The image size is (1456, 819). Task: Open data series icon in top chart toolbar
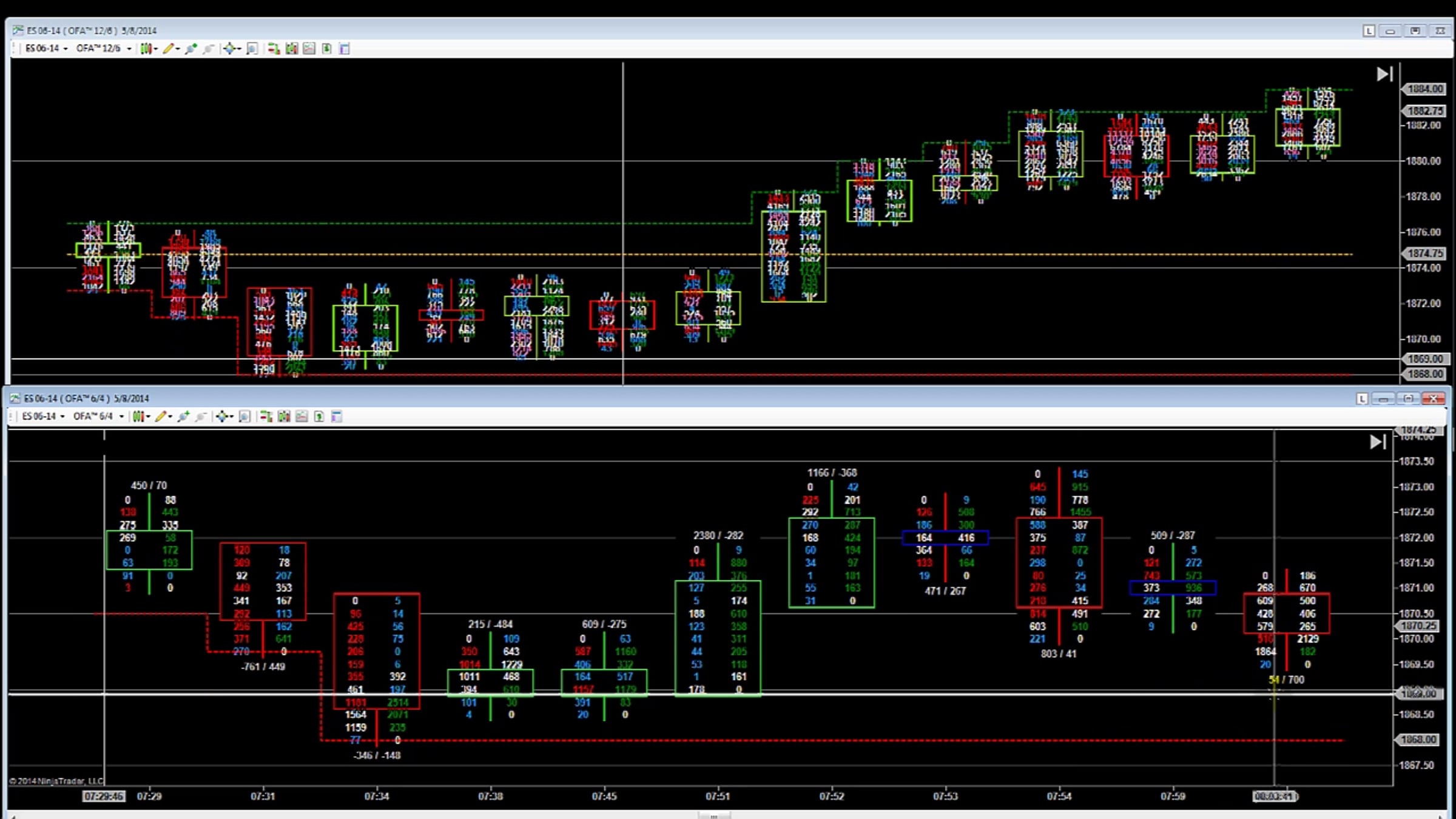point(291,49)
